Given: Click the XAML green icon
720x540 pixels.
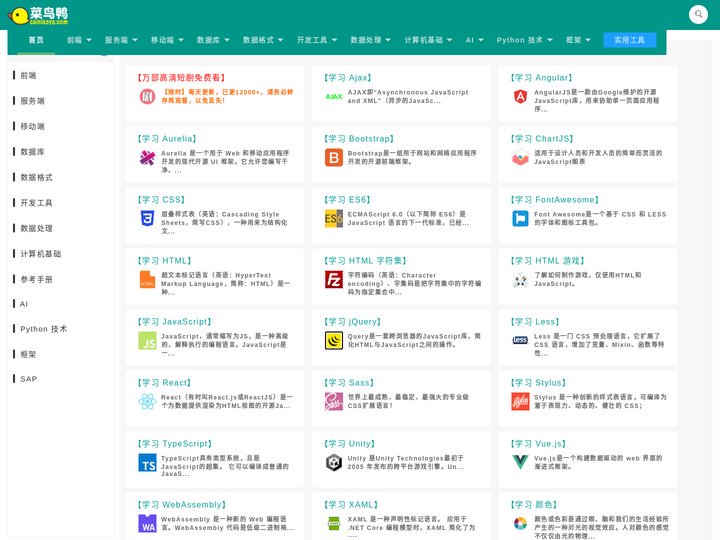Looking at the screenshot, I should pyautogui.click(x=334, y=523).
